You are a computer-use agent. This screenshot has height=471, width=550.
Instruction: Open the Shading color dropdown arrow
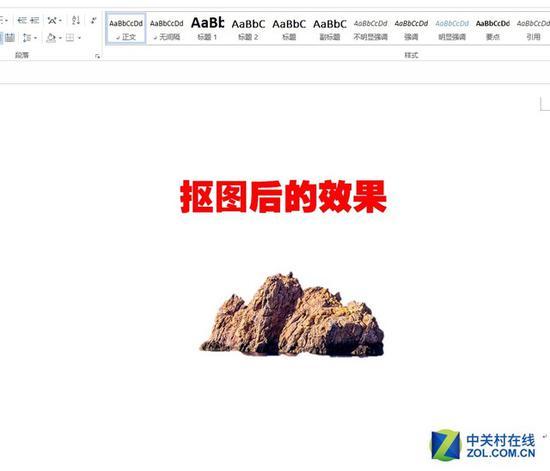60,38
